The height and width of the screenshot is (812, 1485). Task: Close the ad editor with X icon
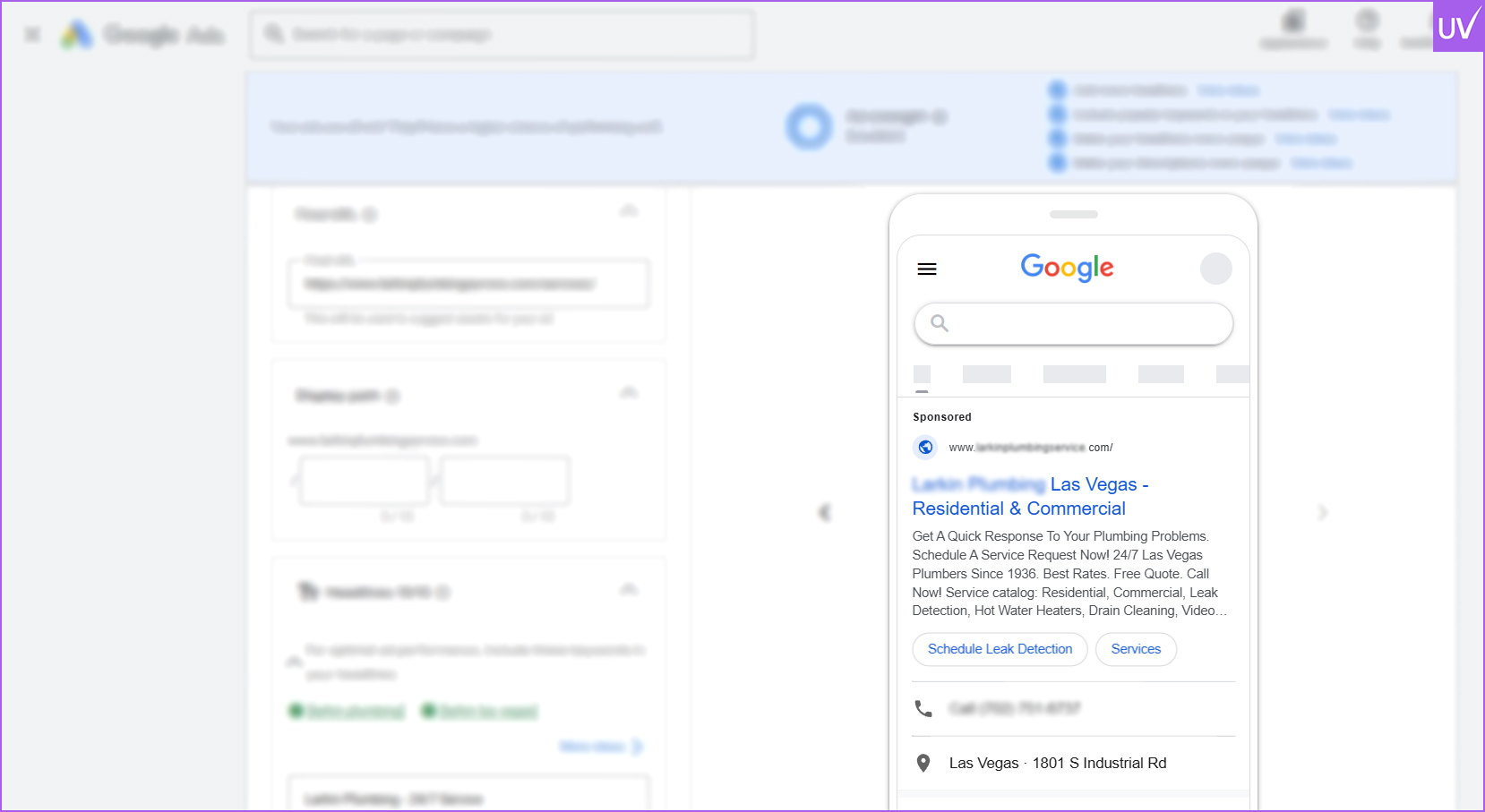pyautogui.click(x=32, y=35)
